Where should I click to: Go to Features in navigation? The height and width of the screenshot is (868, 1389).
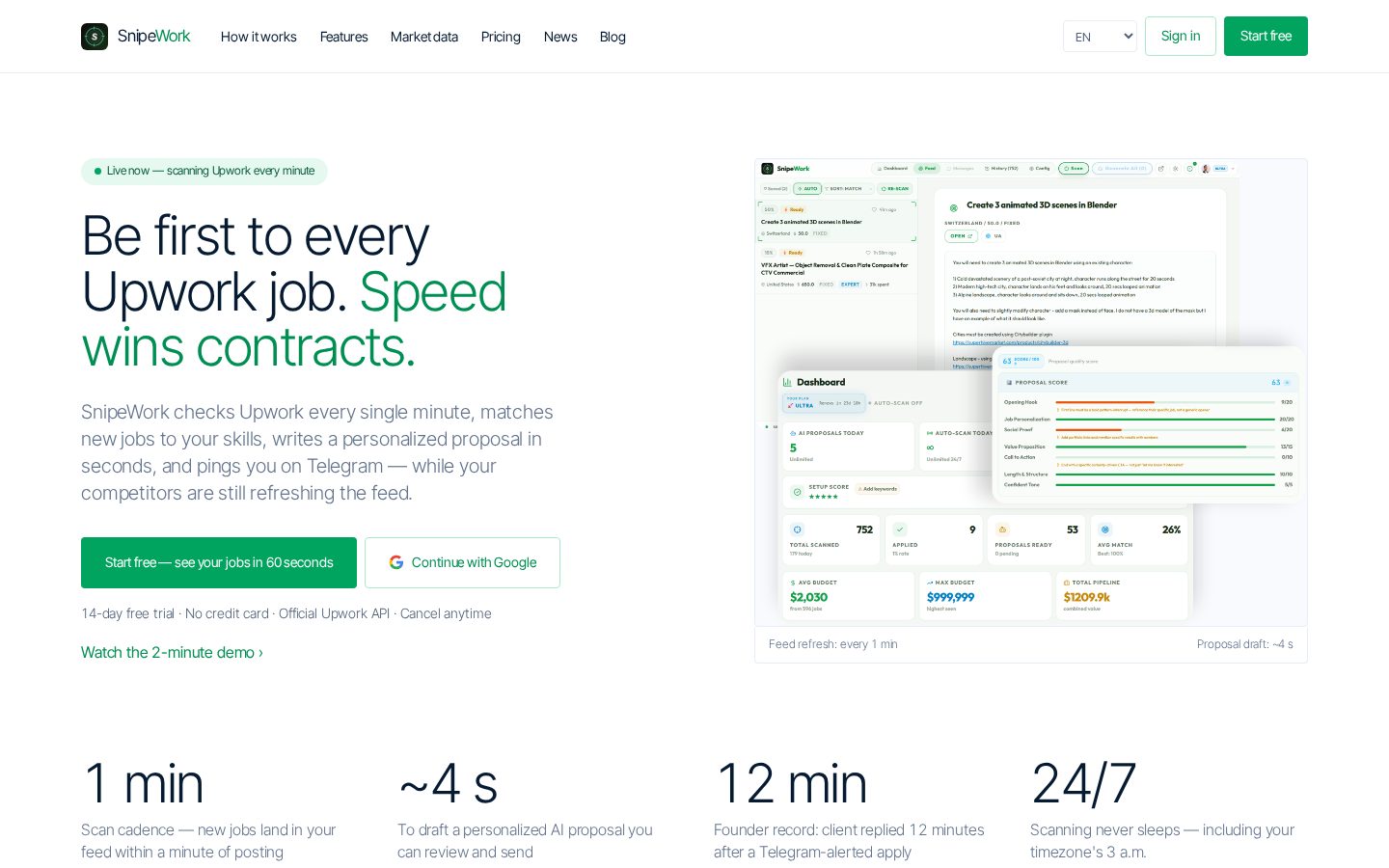click(x=343, y=37)
